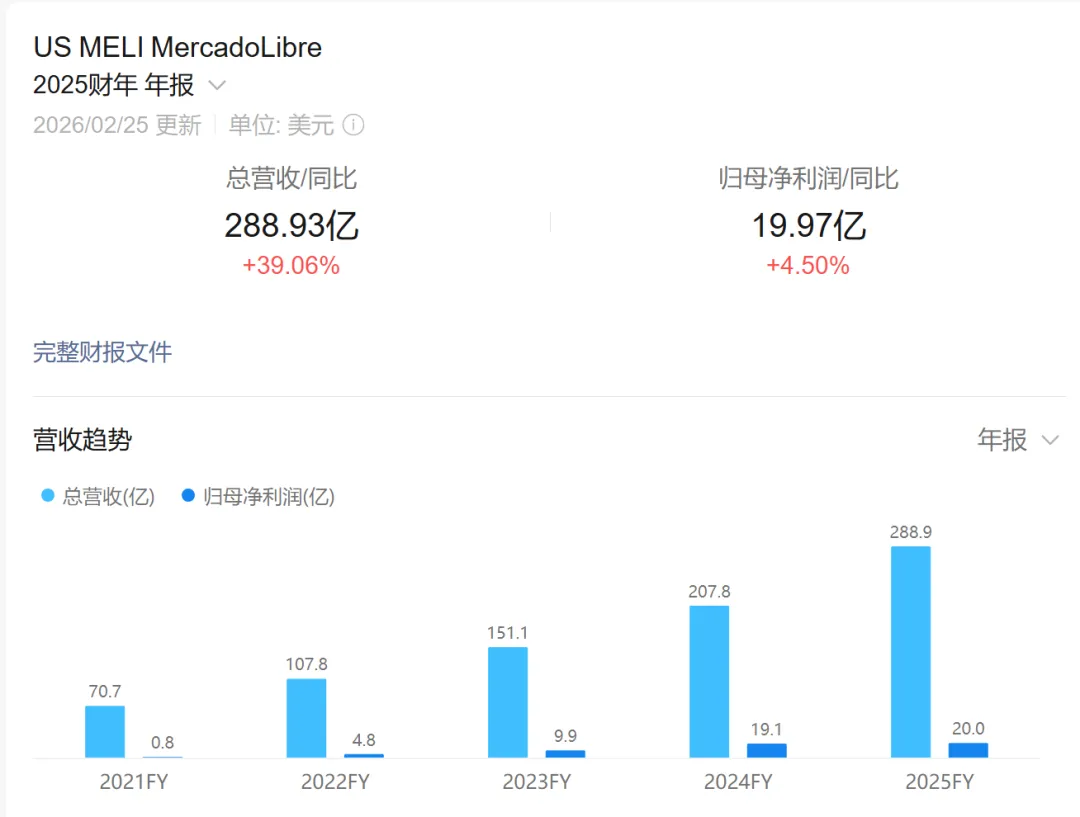Open the 完整财报文件 link
Image resolution: width=1080 pixels, height=817 pixels.
pos(103,352)
